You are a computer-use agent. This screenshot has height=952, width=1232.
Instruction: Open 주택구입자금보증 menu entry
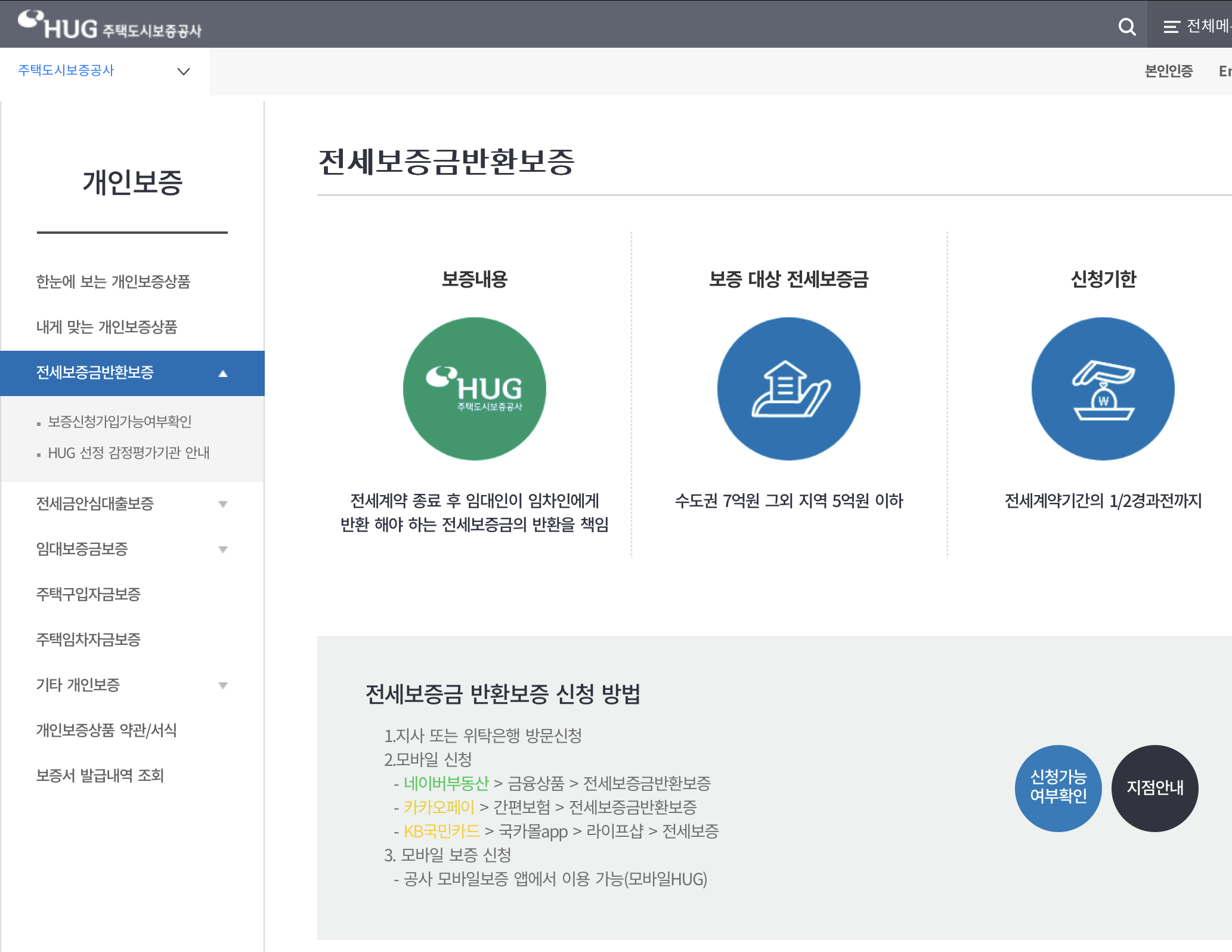pos(88,595)
